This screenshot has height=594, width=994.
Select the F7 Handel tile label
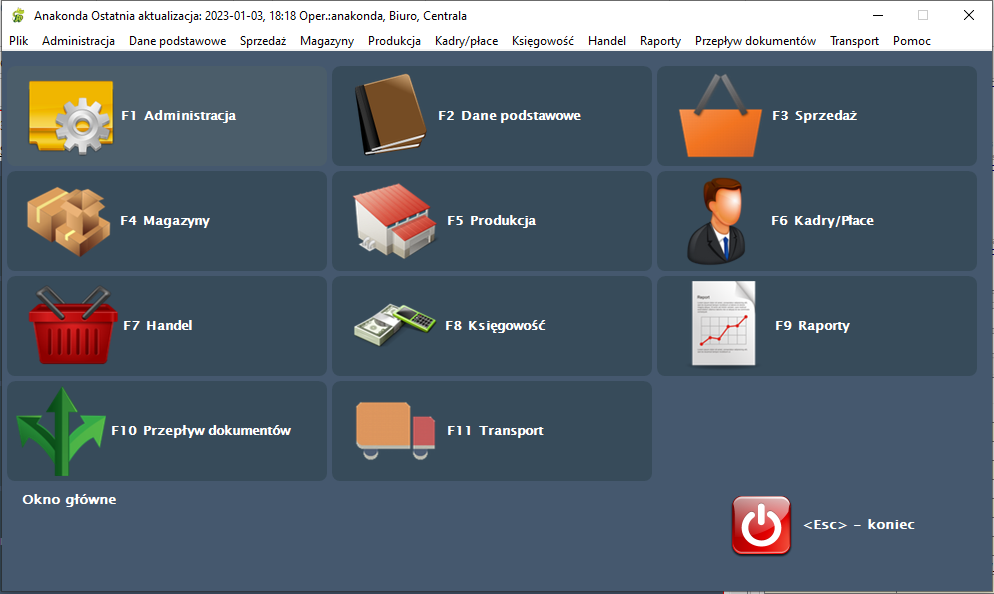(x=158, y=325)
